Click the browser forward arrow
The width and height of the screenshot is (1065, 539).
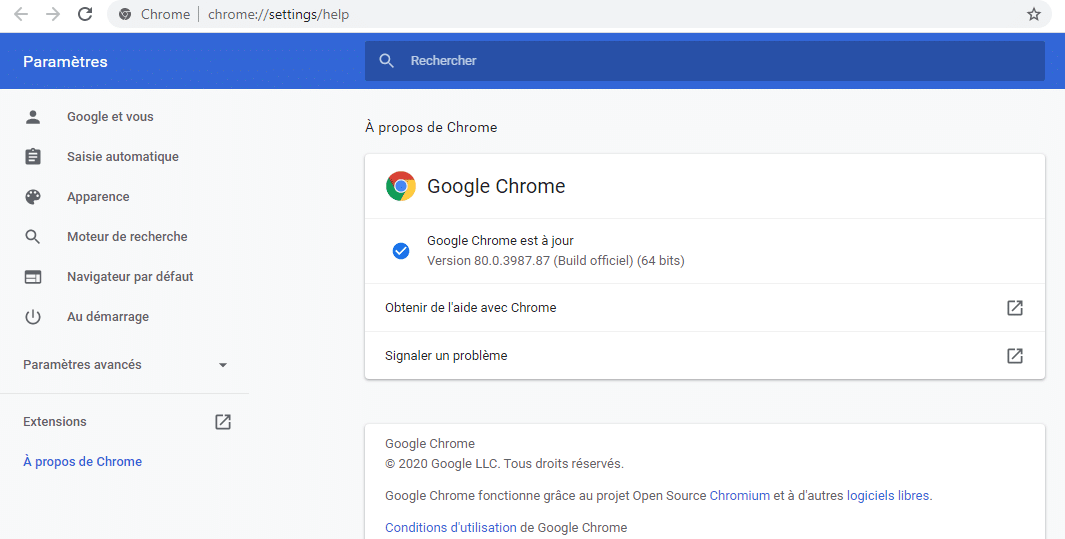point(53,14)
